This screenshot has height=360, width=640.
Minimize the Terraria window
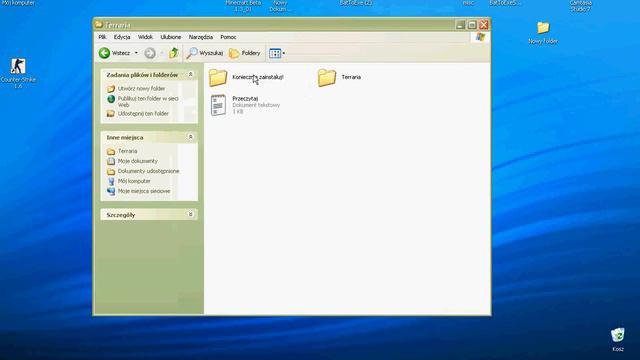pos(460,25)
